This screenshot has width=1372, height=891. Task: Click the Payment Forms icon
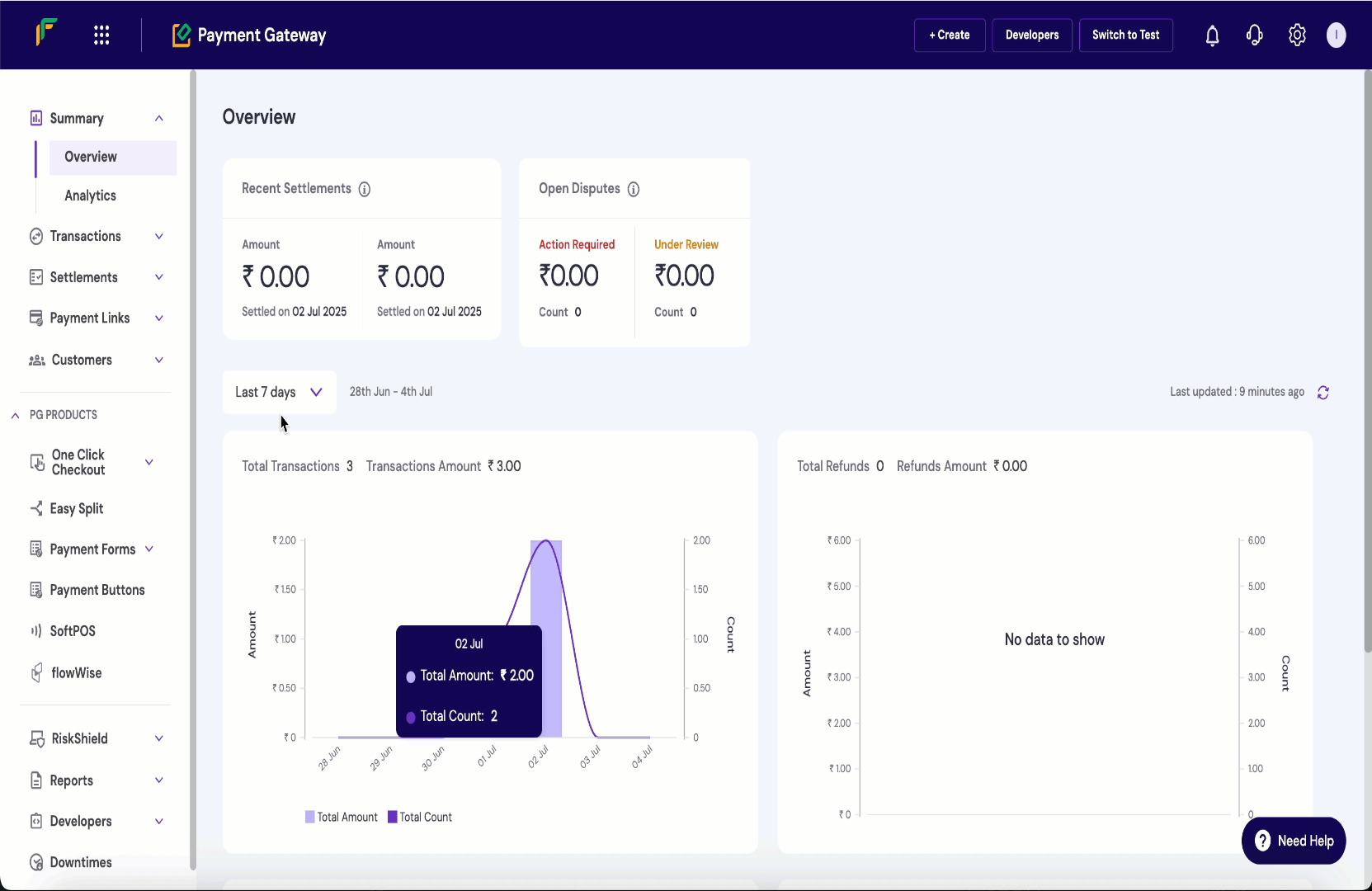coord(35,549)
